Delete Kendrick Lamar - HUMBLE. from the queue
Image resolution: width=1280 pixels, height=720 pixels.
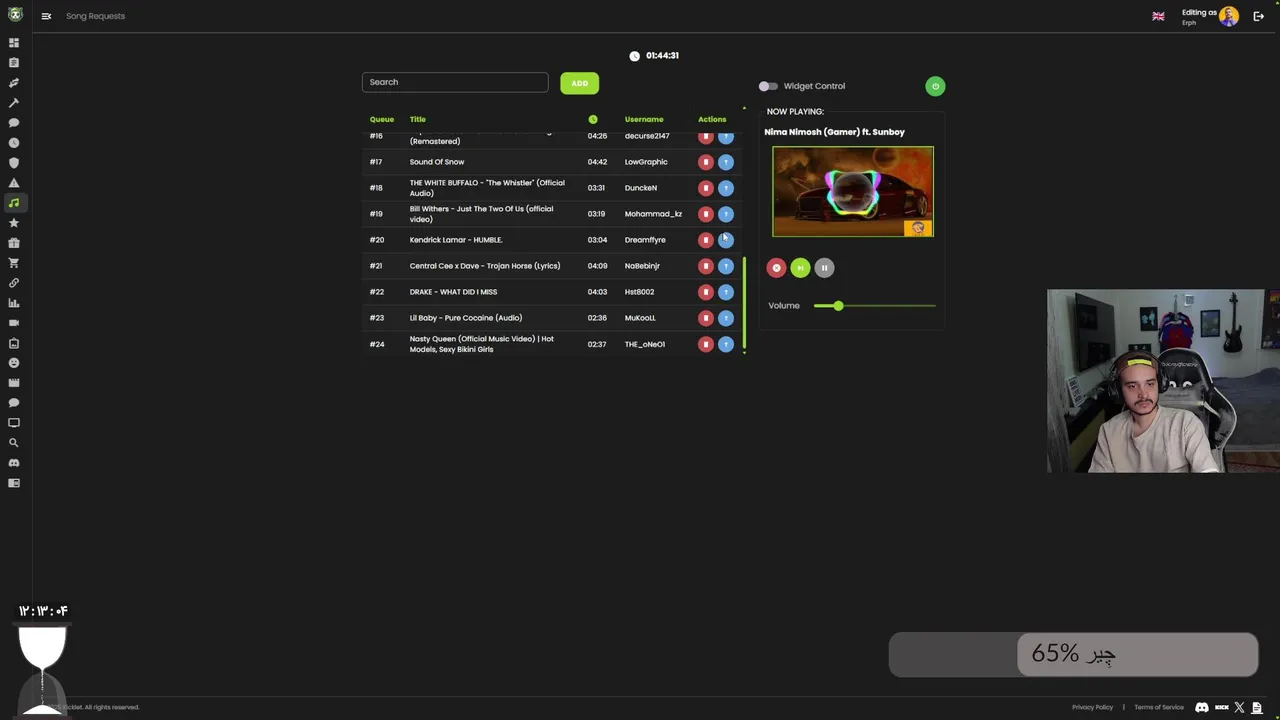[x=706, y=240]
